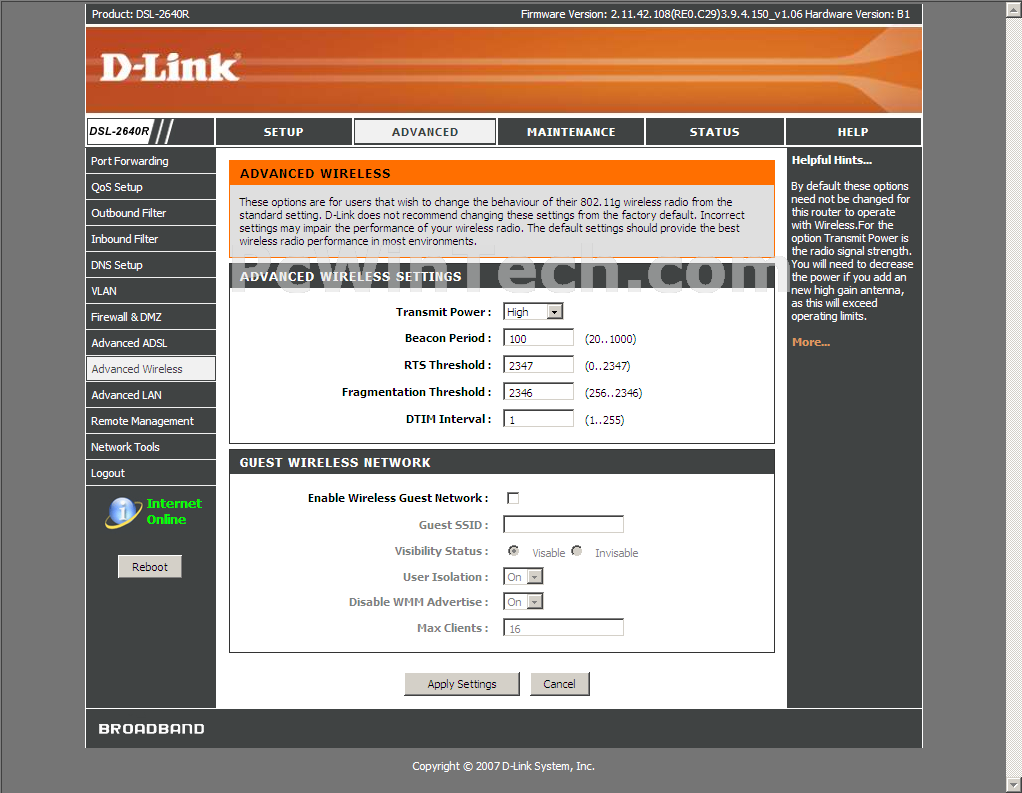Click the page scrollbar down arrow
Screen dimensions: 1022x793
point(1014,785)
